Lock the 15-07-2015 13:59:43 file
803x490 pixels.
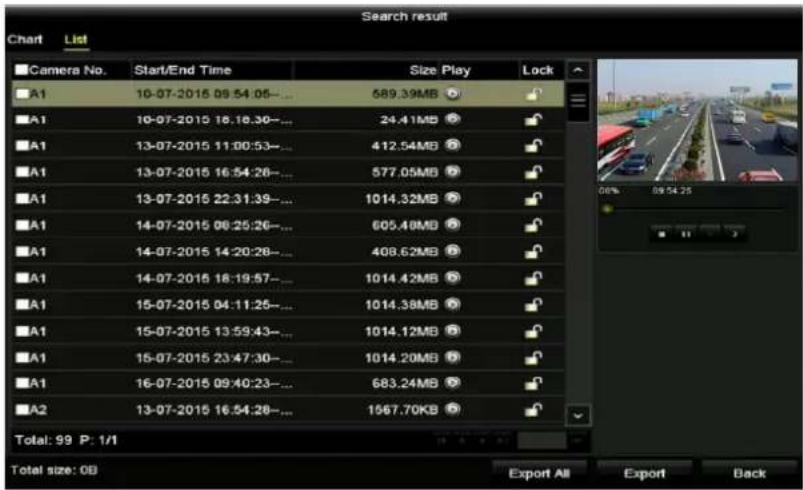pos(533,332)
